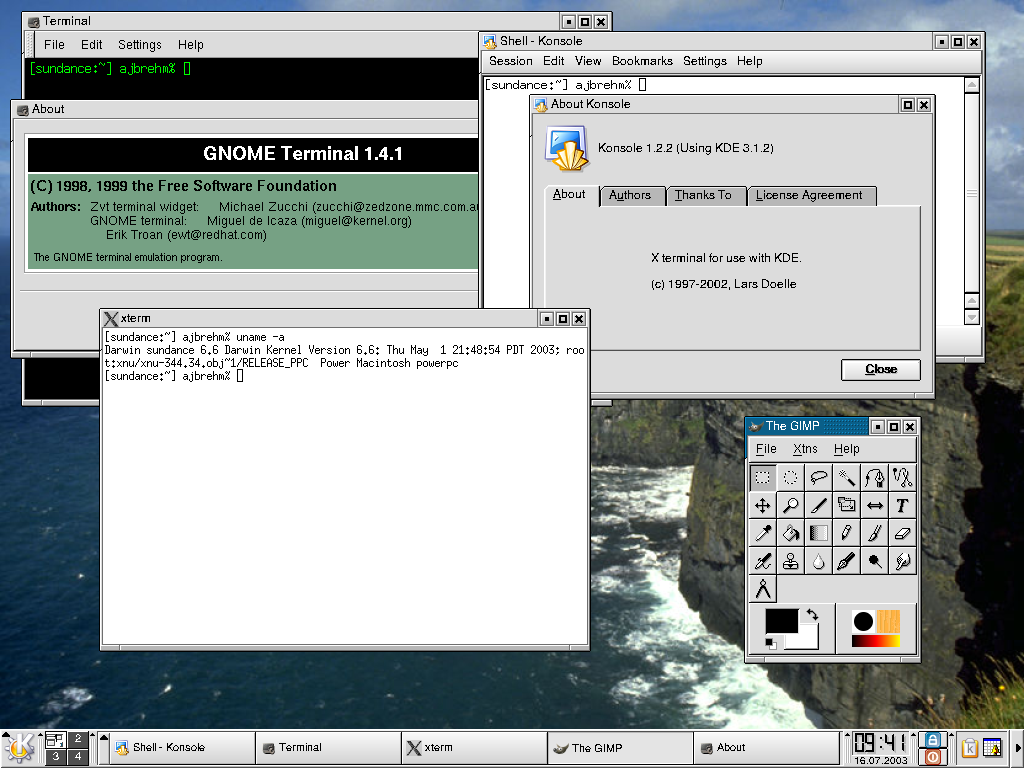Open the active wood pattern selector
Viewport: 1024px width, 768px height.
coord(888,622)
